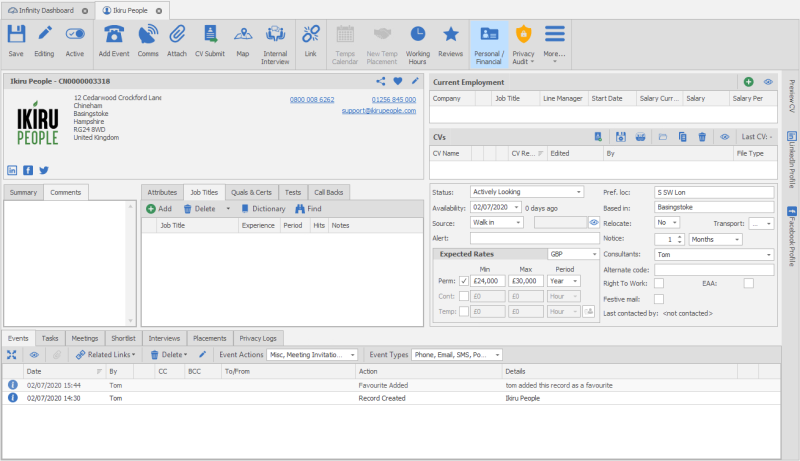Open the Source dropdown showing Walk in
This screenshot has width=800, height=461.
click(x=518, y=222)
